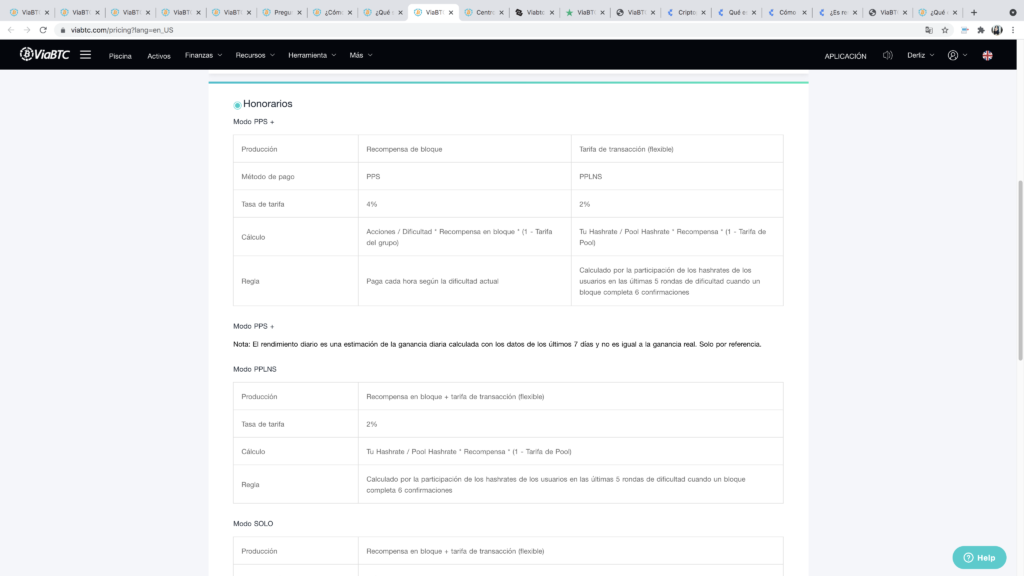Click the ViaBTC logo
Image resolution: width=1024 pixels, height=576 pixels.
[44, 55]
